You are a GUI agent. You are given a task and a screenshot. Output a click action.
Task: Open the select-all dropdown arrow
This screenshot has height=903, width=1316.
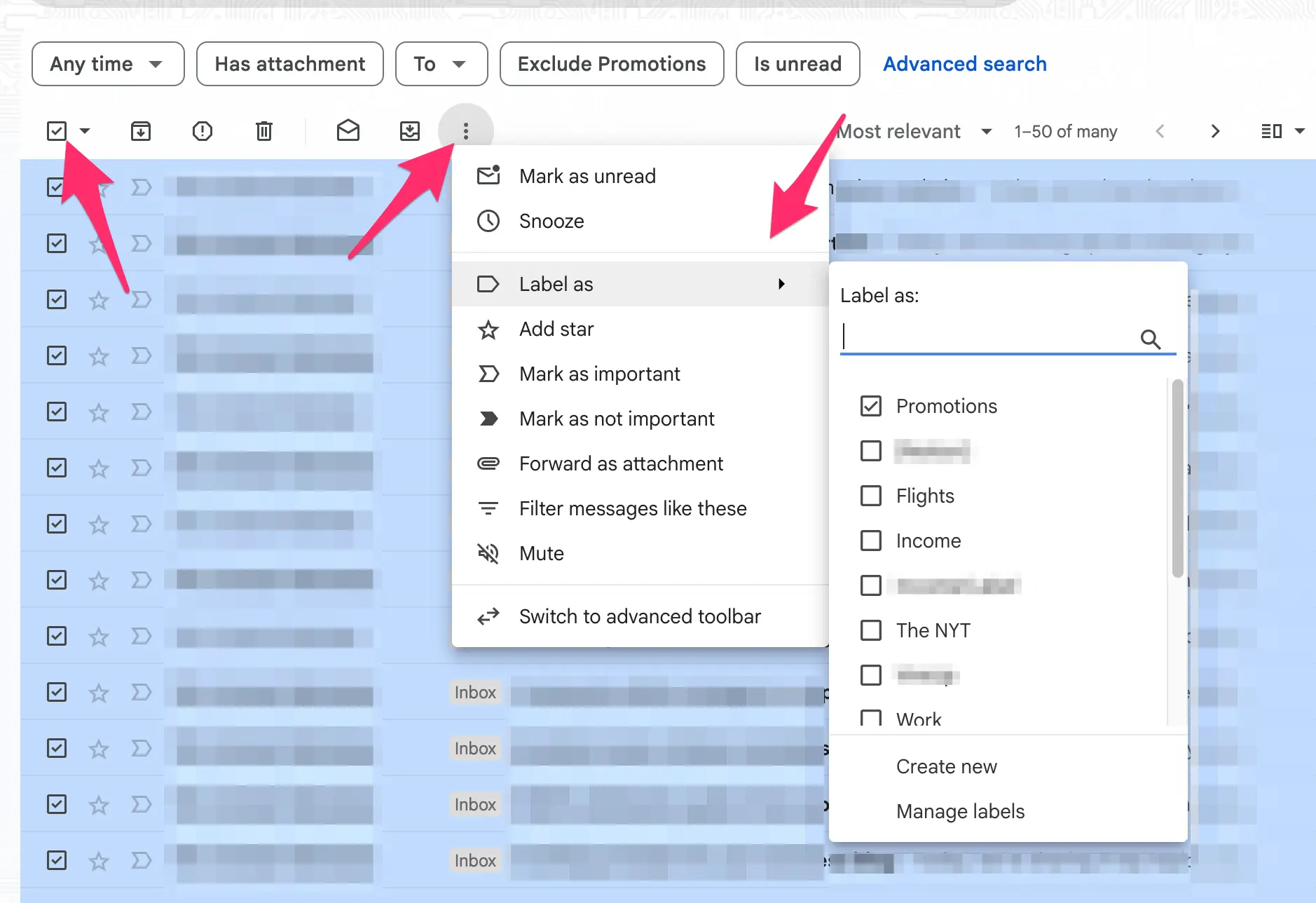[x=85, y=130]
